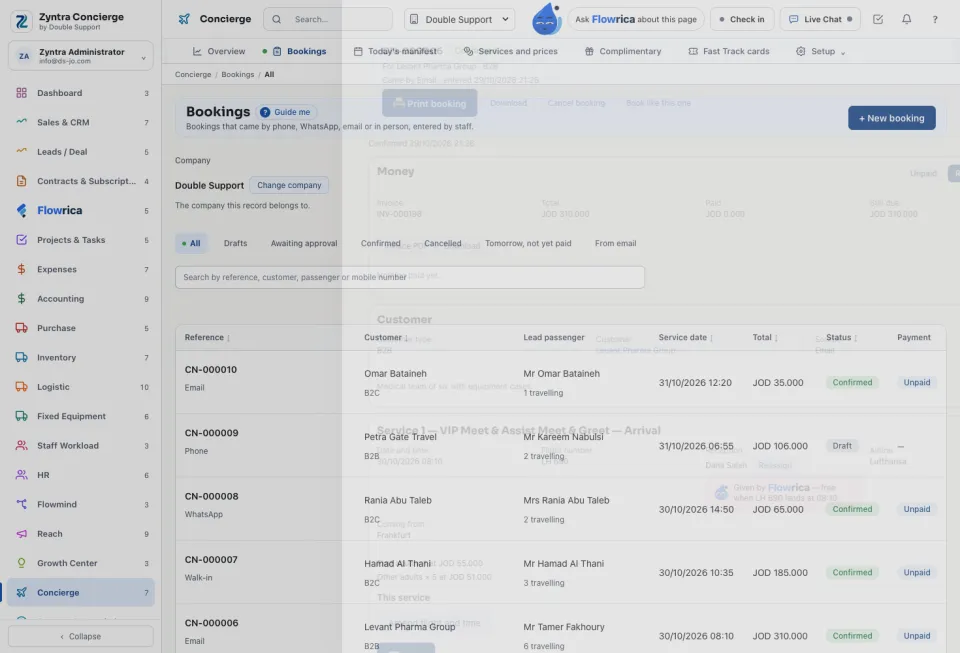This screenshot has height=653, width=960.
Task: Open the Dashboard sidebar icon
Action: click(21, 93)
